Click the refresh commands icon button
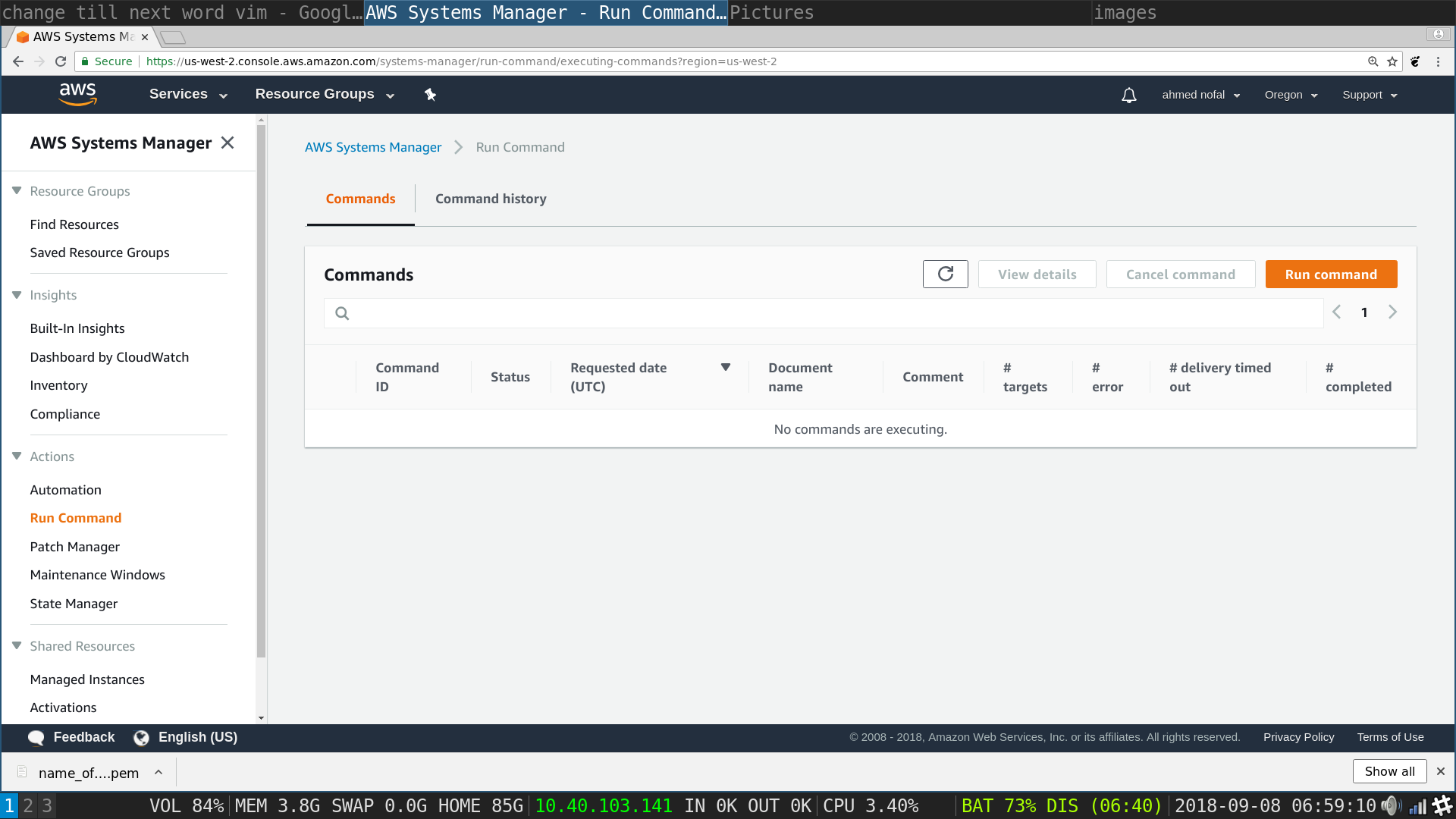Viewport: 1456px width, 819px height. [945, 275]
